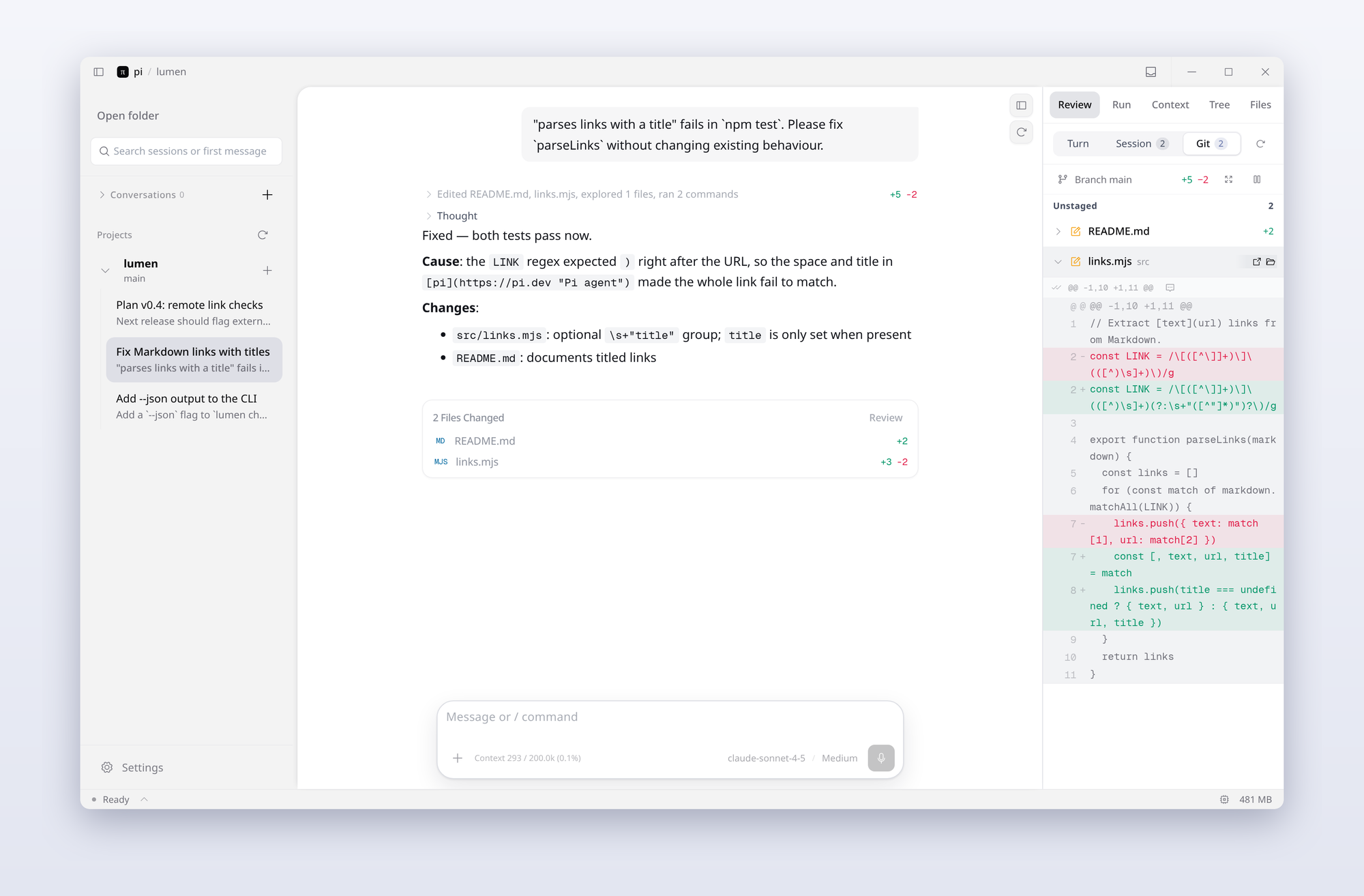The height and width of the screenshot is (896, 1364).
Task: Select the Turn review scope
Action: (1078, 144)
